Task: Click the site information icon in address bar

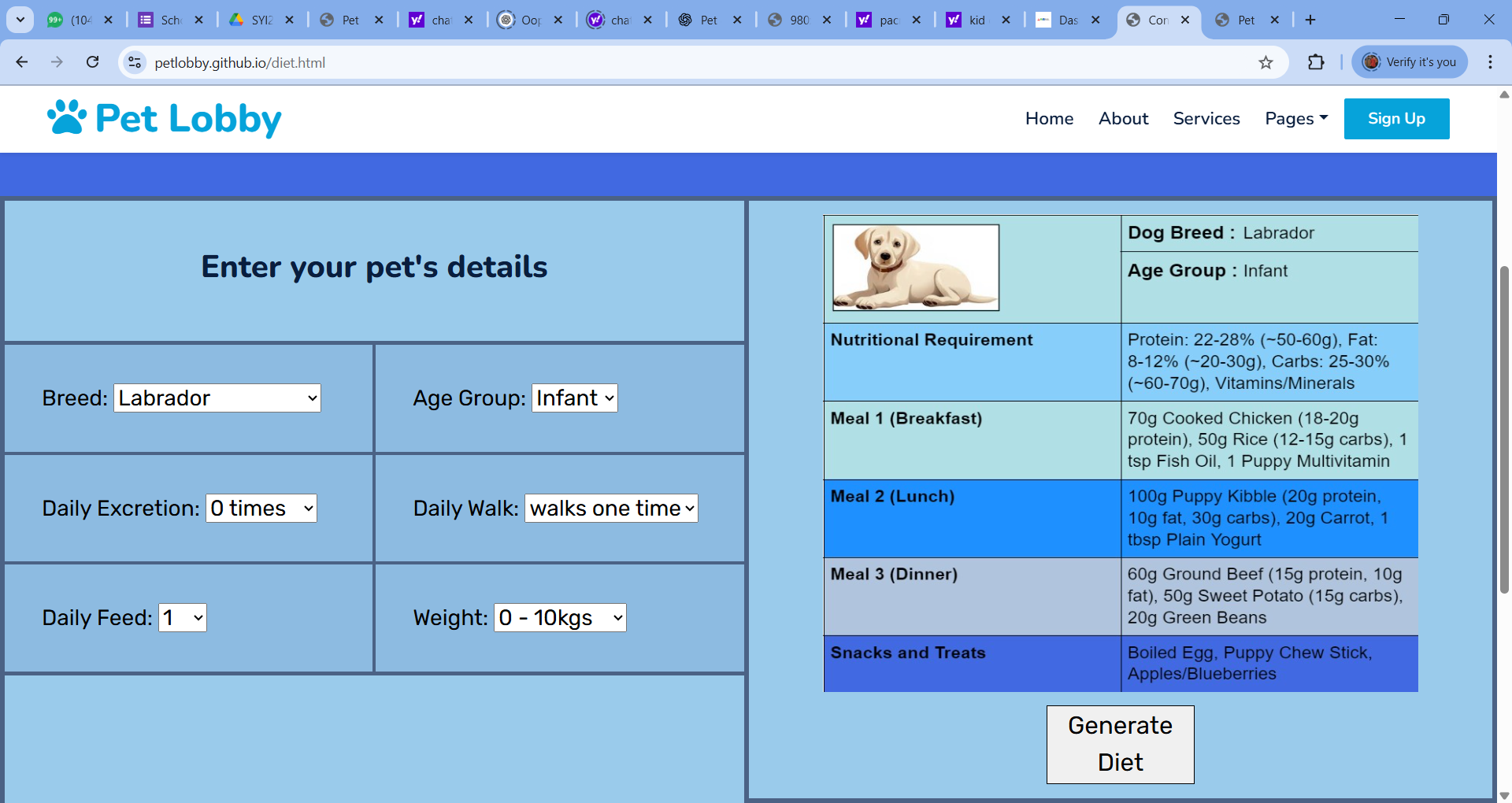Action: pos(135,62)
